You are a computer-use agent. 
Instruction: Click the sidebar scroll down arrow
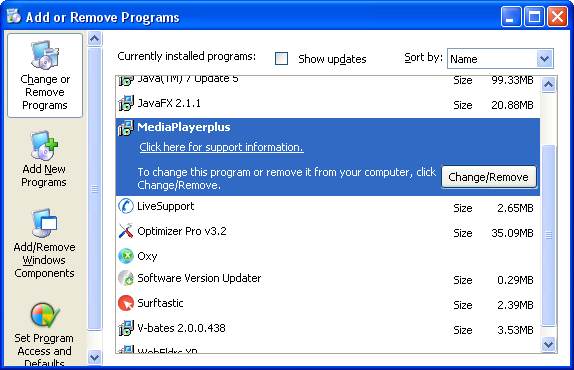pyautogui.click(x=94, y=357)
